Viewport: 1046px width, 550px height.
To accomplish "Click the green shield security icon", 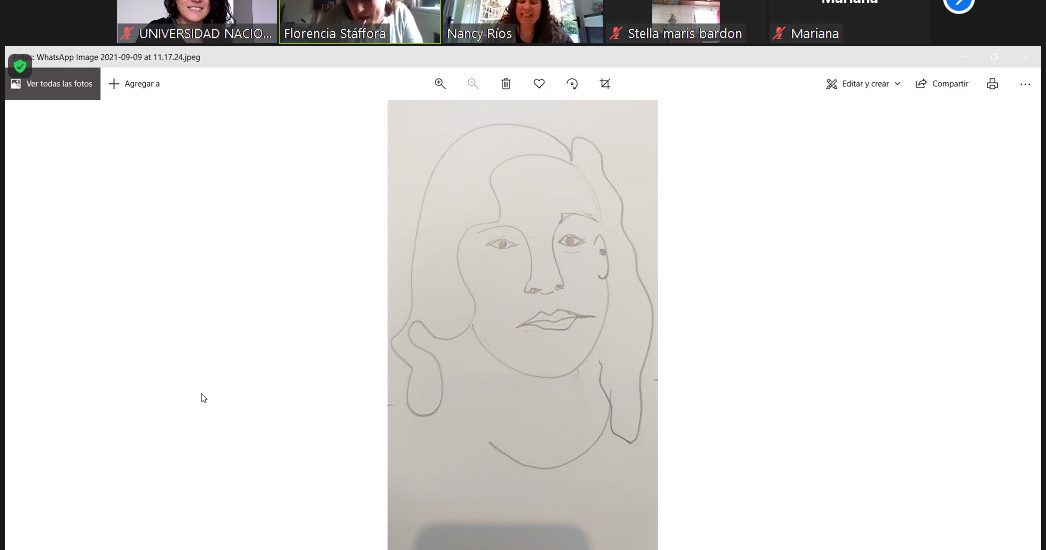I will pos(19,66).
